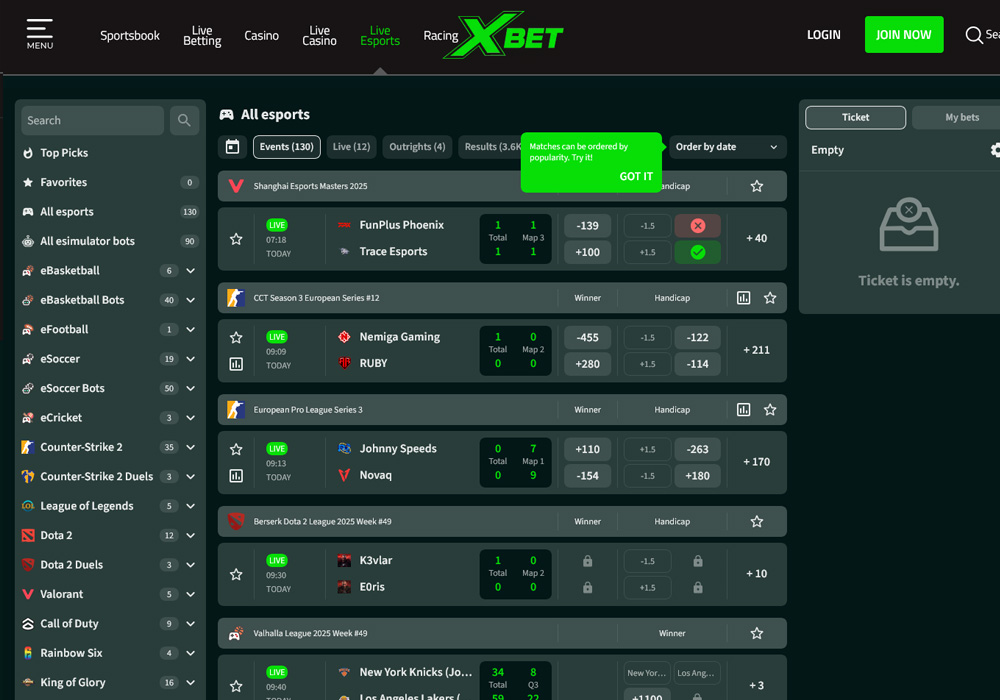Switch to the Live (12) tab
The image size is (1000, 700).
[x=350, y=147]
